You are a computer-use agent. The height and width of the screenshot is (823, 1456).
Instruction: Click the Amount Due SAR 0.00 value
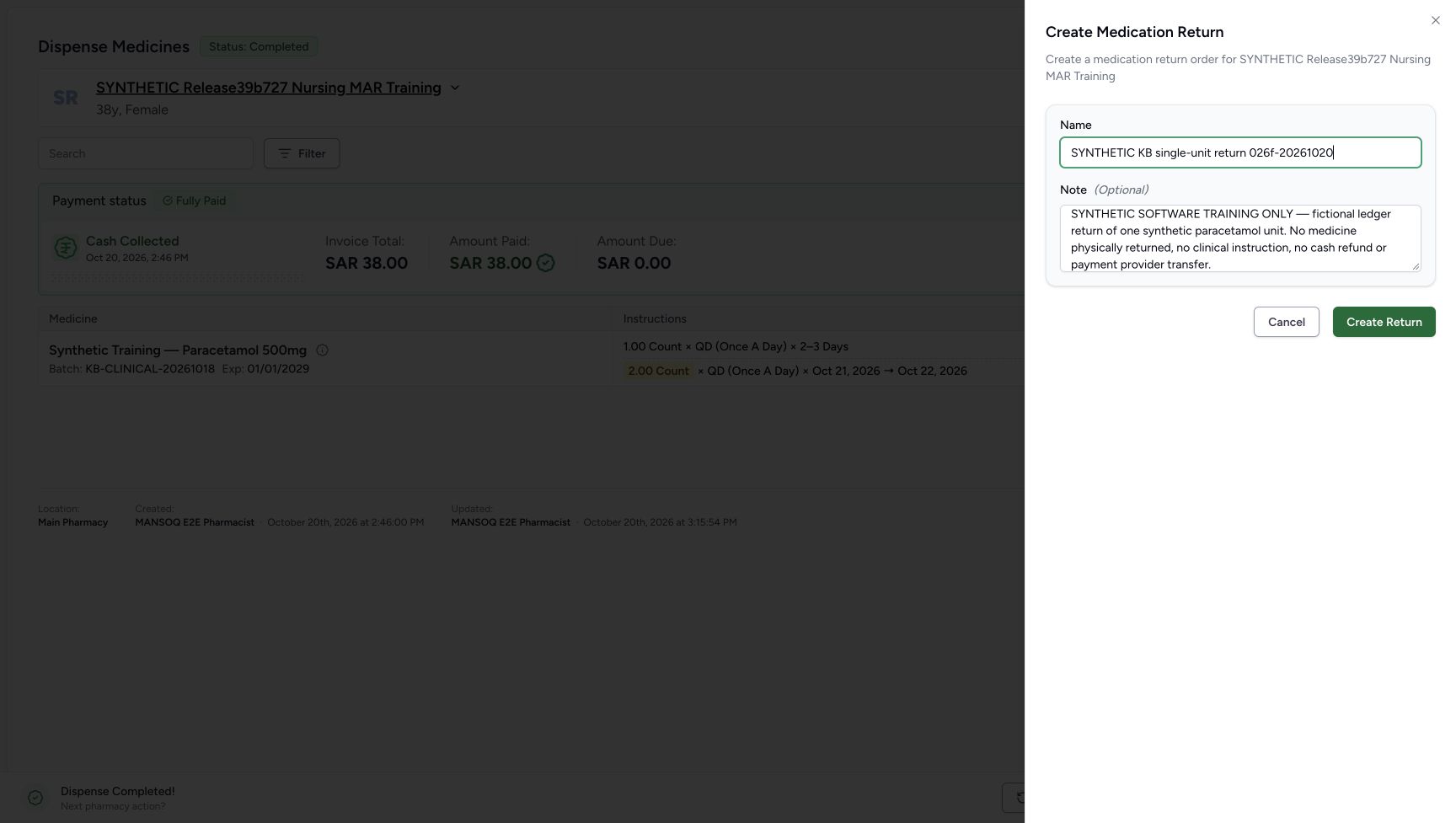(x=634, y=263)
